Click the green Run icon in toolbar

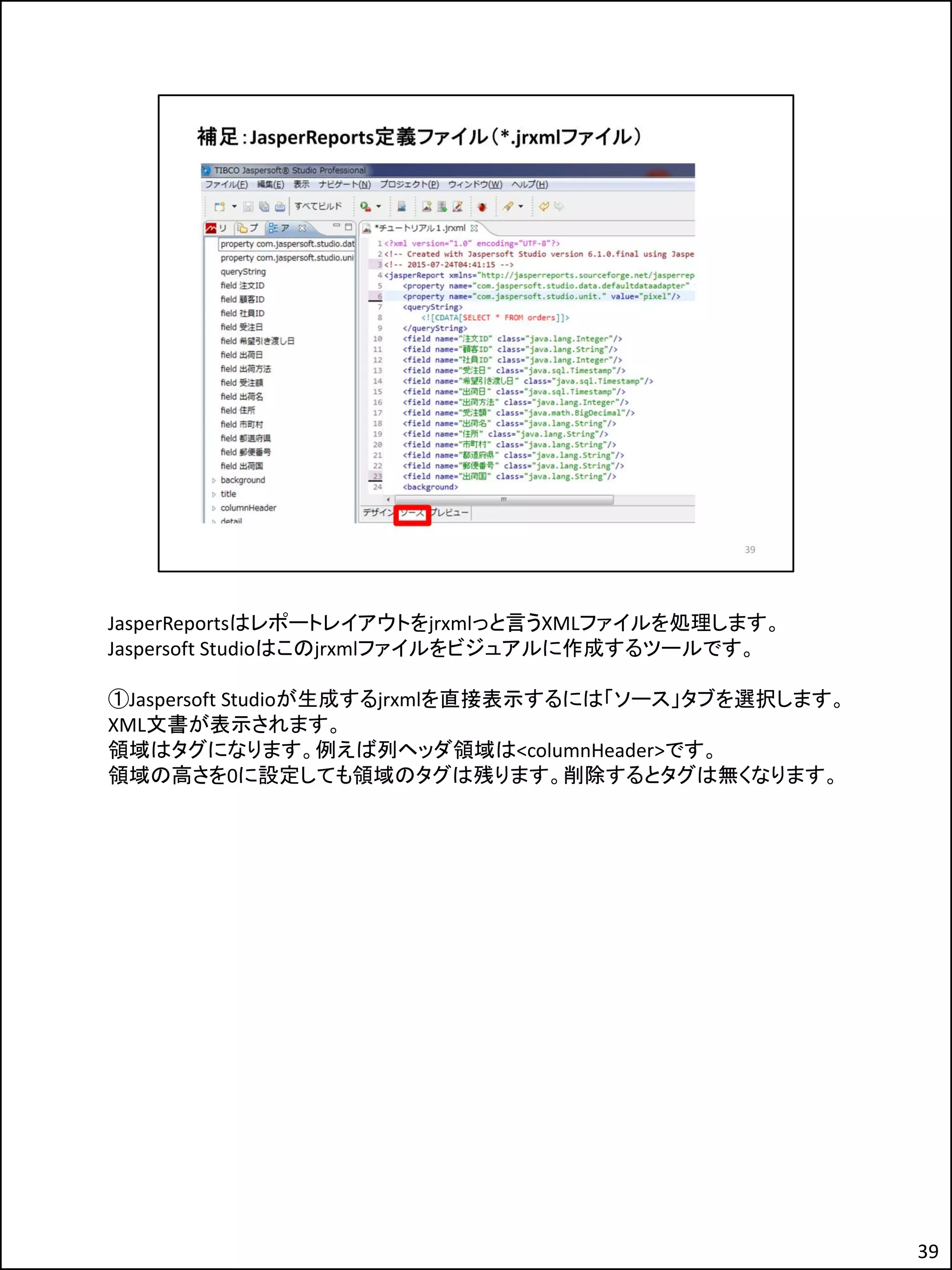[x=365, y=206]
